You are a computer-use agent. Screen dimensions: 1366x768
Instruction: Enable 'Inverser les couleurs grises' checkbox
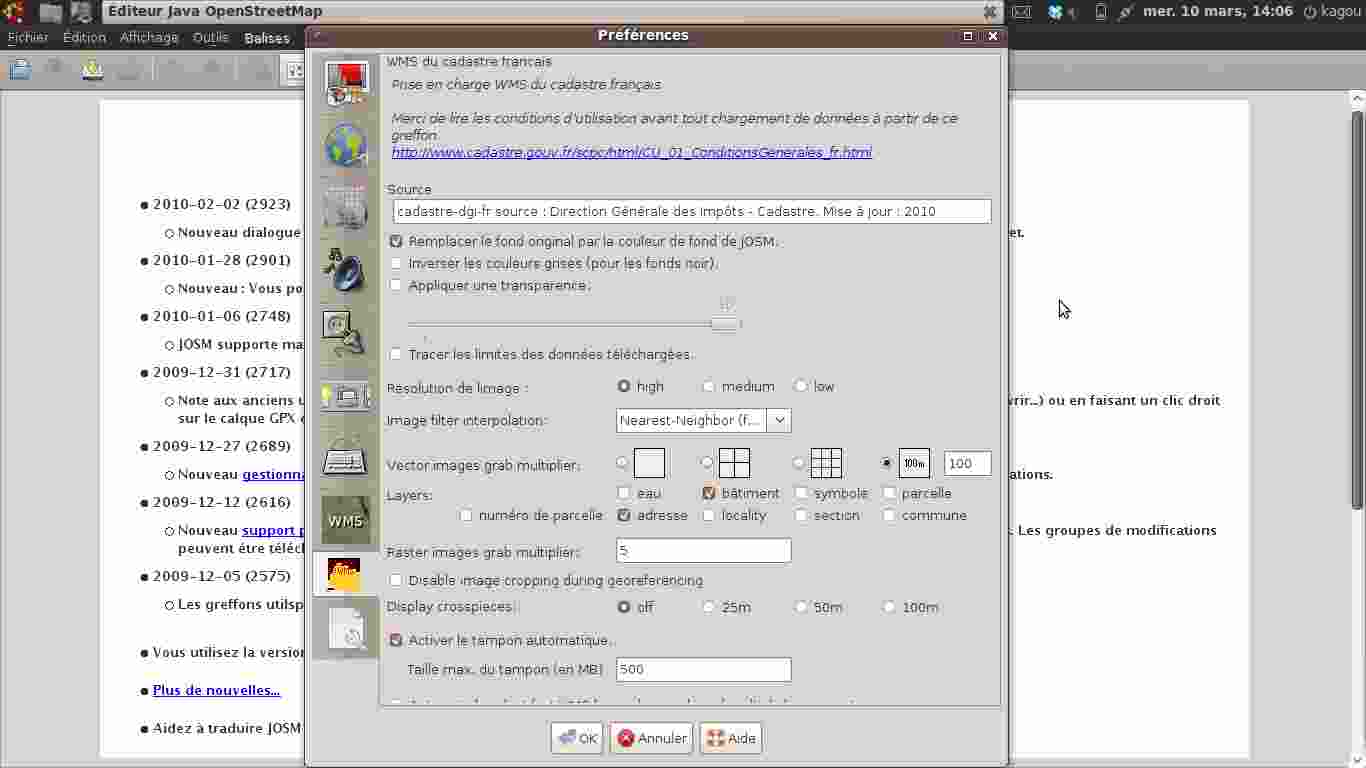396,263
